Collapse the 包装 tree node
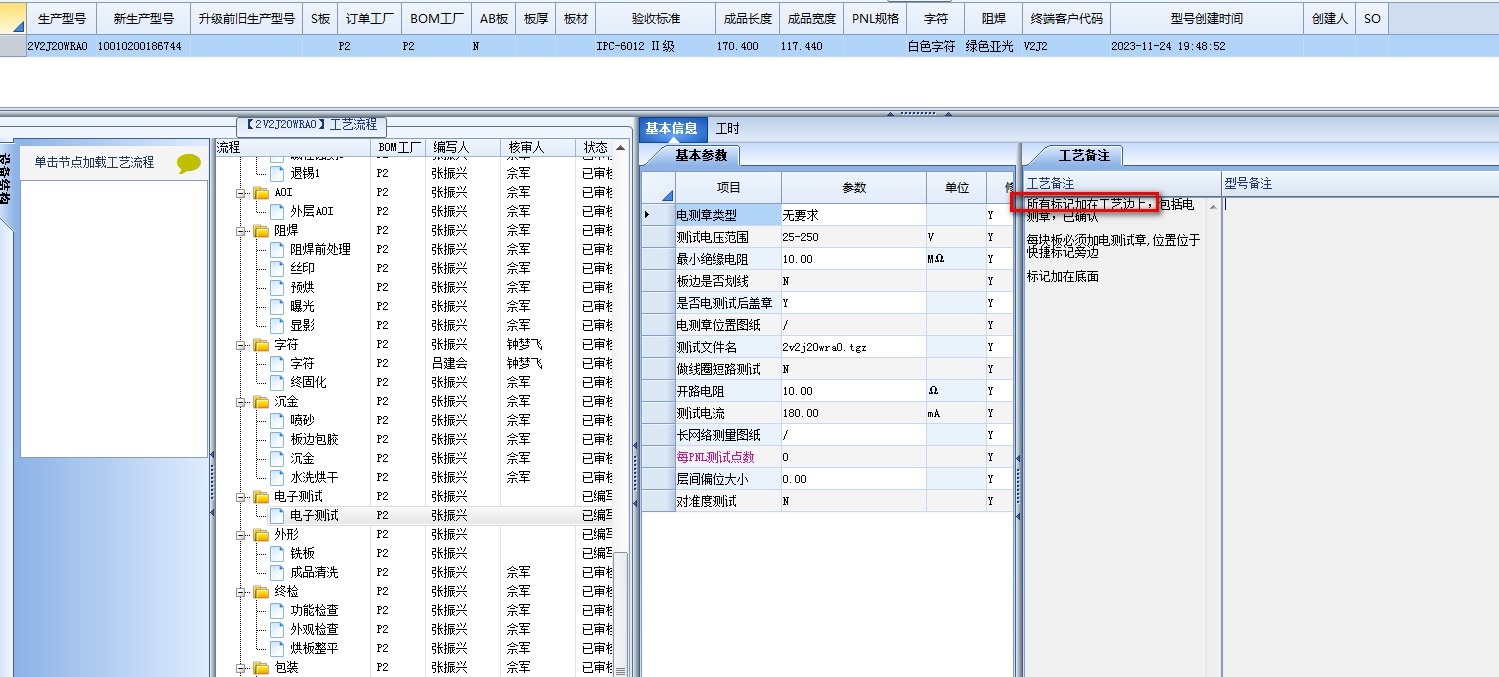Viewport: 1499px width, 677px height. pos(241,668)
